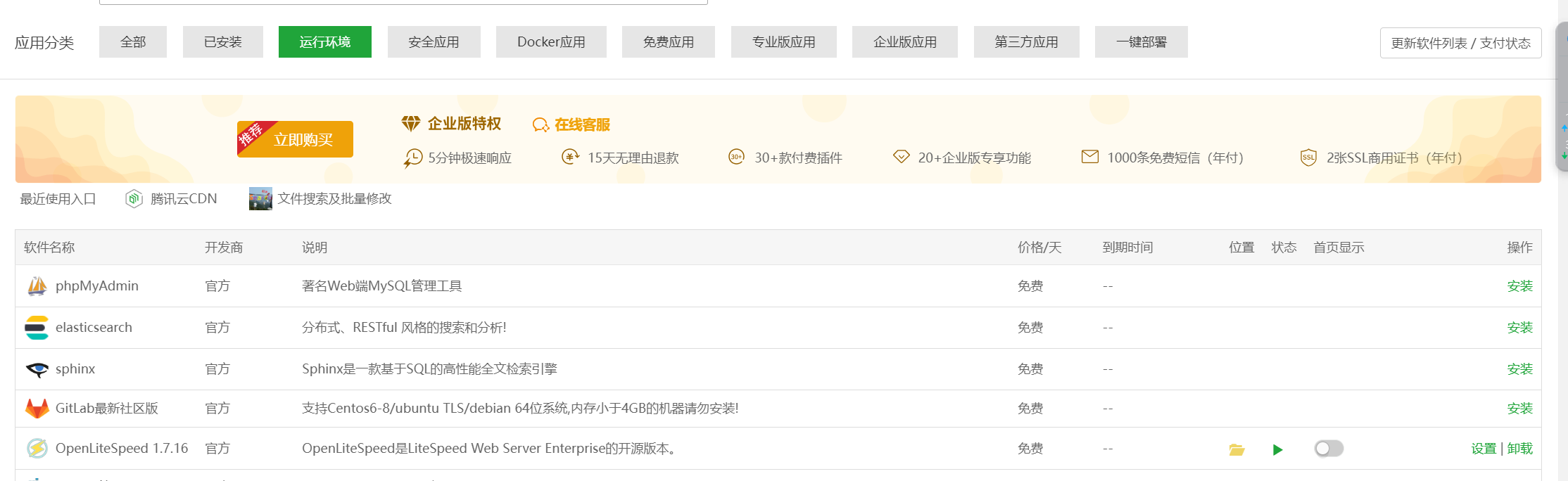The width and height of the screenshot is (1568, 481).
Task: Select the 全部 category tab
Action: 133,42
